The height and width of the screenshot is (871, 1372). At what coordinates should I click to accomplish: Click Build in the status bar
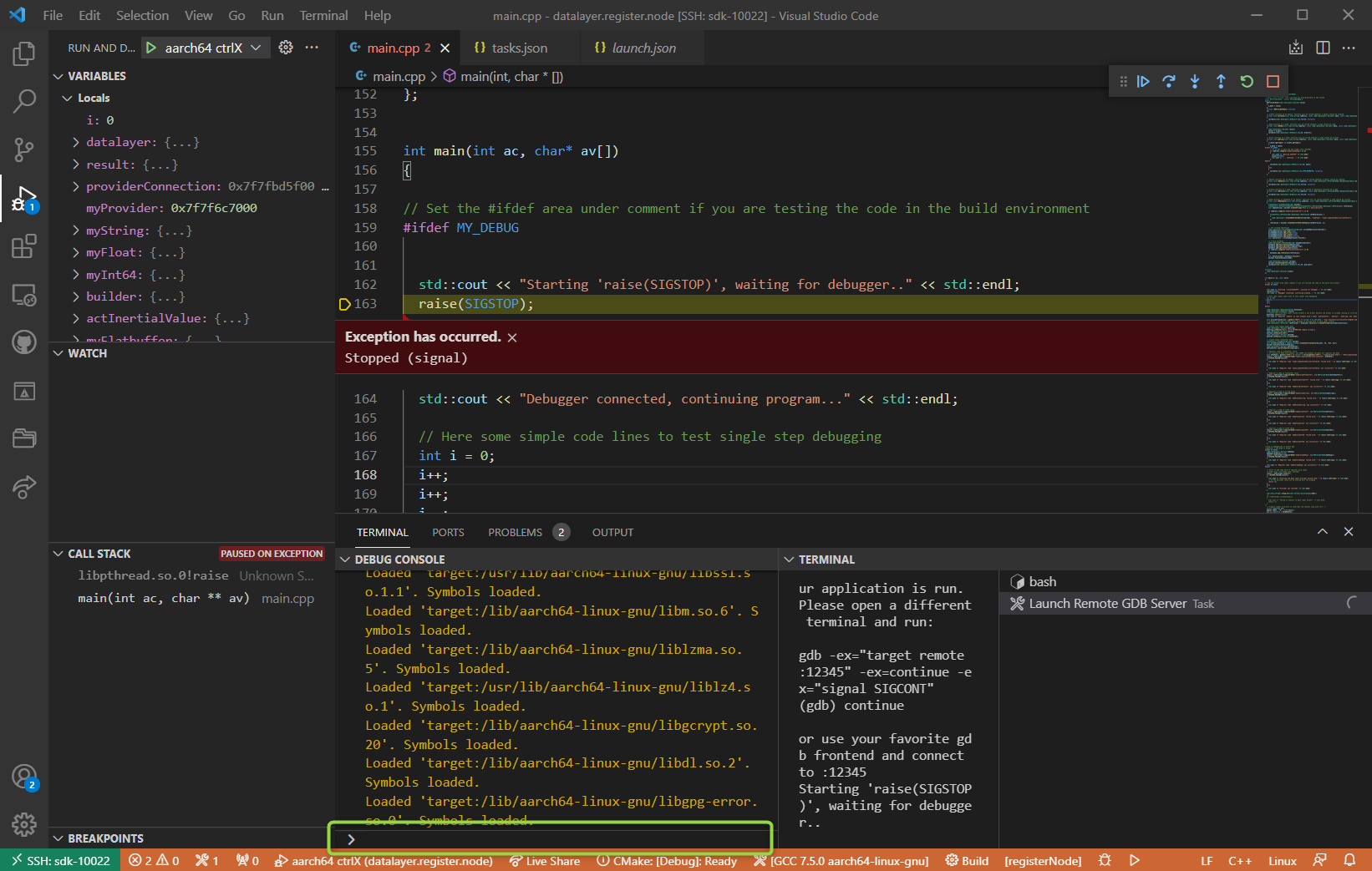(967, 860)
